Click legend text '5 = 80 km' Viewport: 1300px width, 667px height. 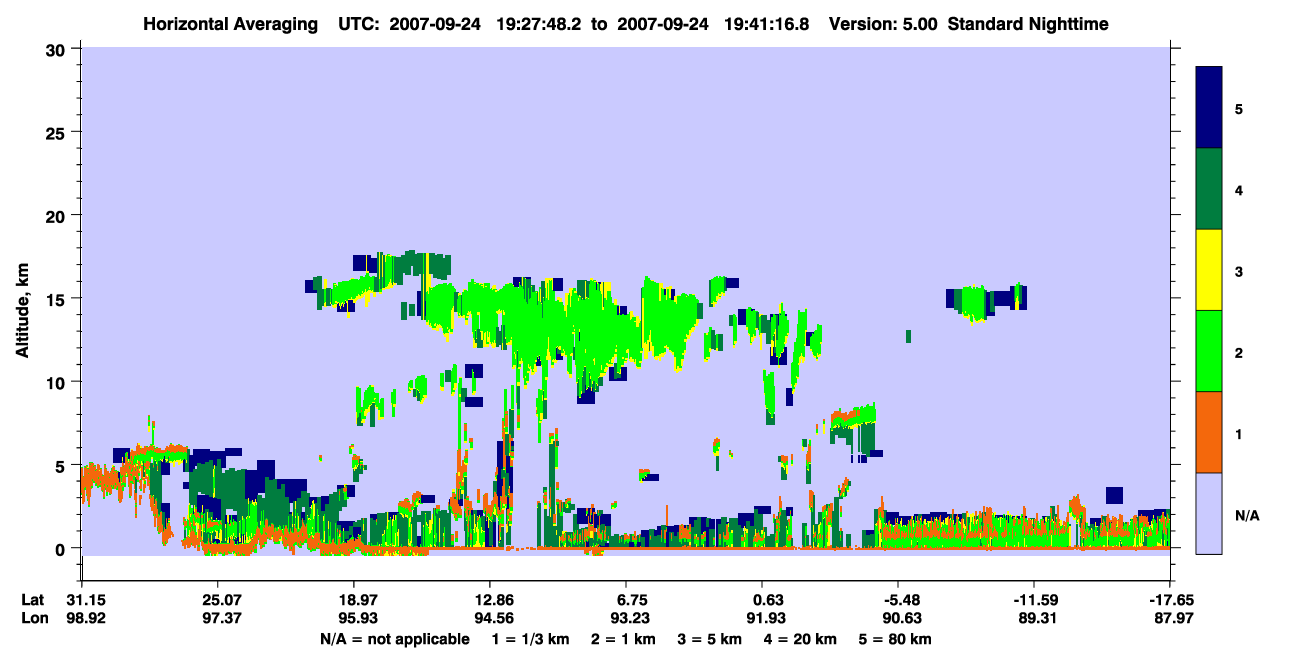(x=895, y=639)
